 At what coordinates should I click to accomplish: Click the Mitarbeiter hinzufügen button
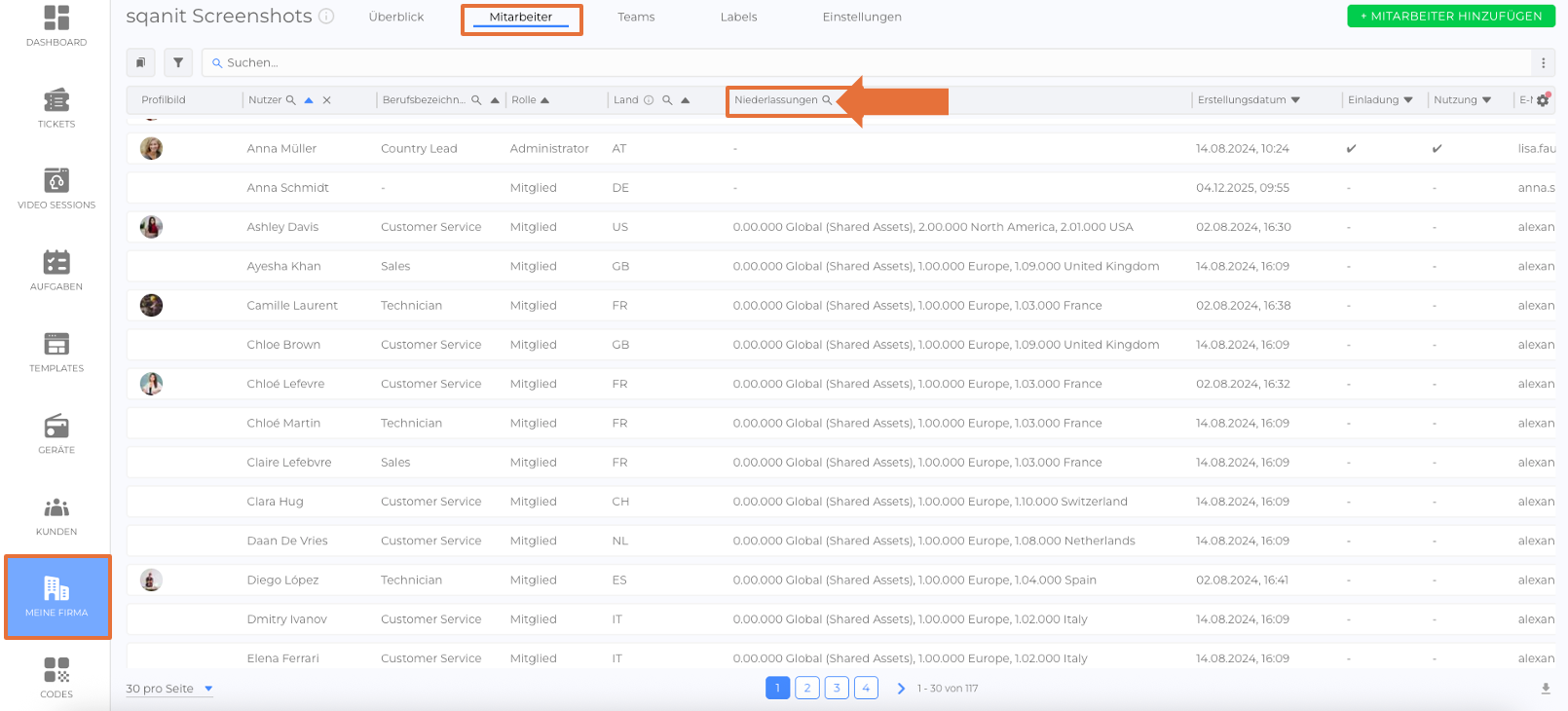pos(1450,17)
